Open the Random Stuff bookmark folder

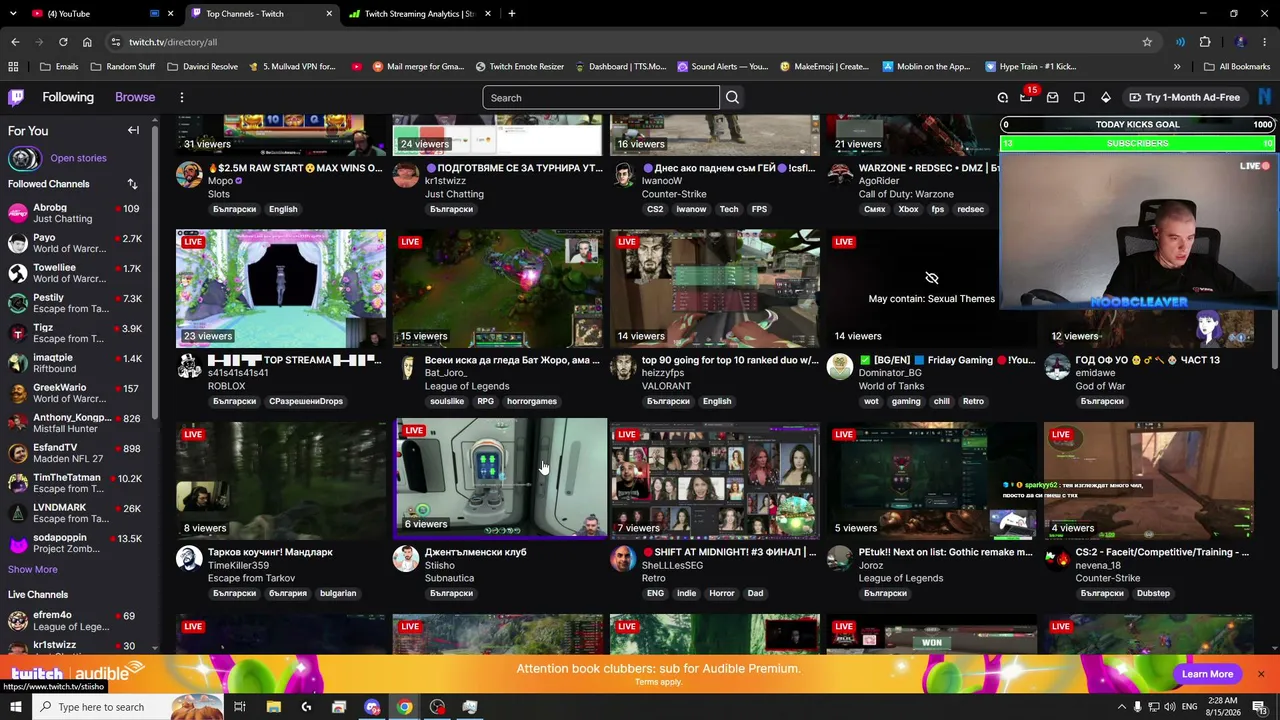pyautogui.click(x=123, y=67)
